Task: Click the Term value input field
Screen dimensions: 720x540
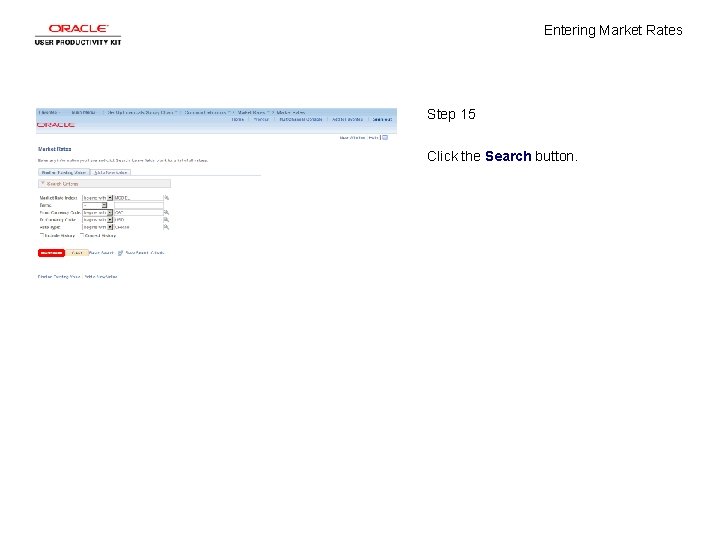Action: pos(139,205)
